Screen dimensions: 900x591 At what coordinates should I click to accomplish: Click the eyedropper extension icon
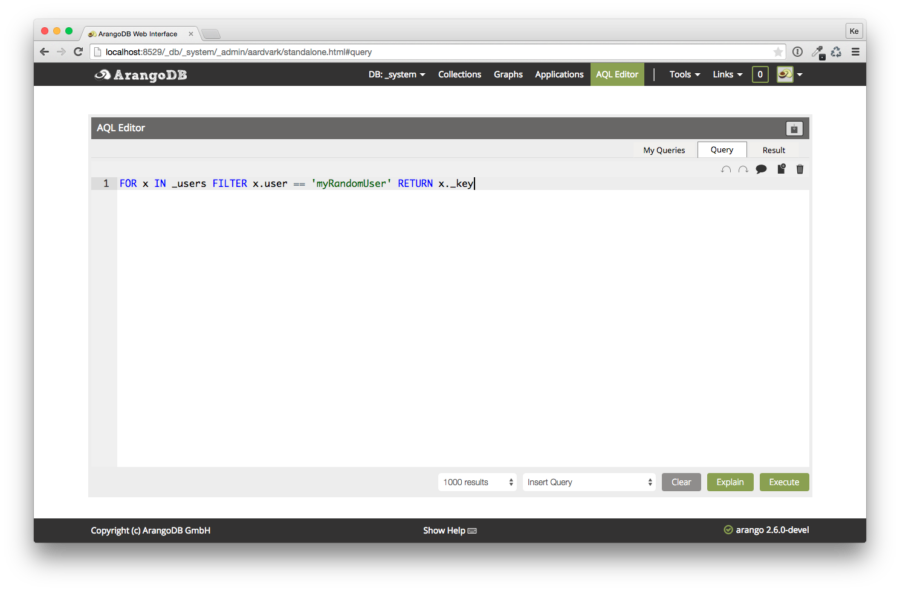click(818, 52)
